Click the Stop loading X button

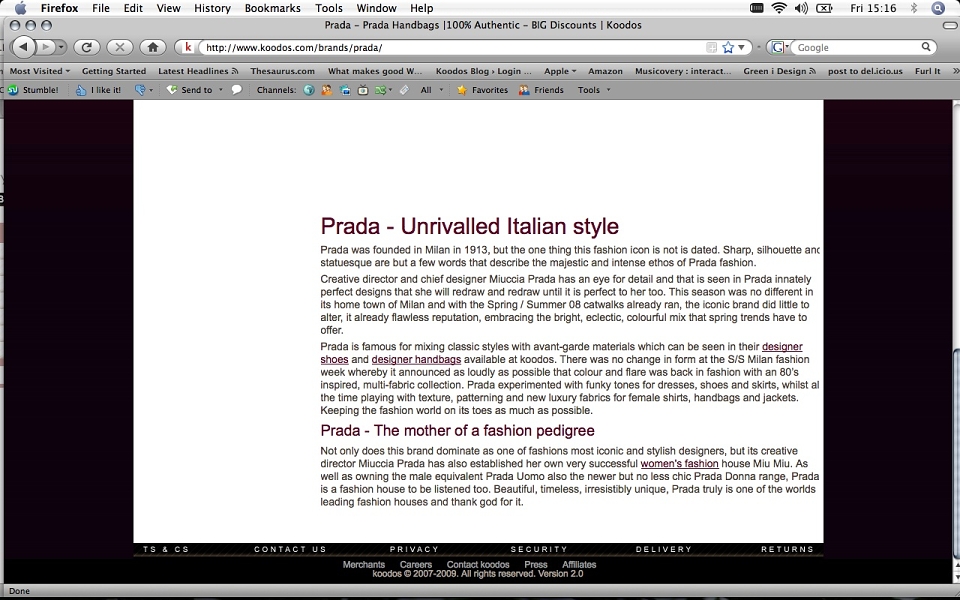click(x=119, y=47)
